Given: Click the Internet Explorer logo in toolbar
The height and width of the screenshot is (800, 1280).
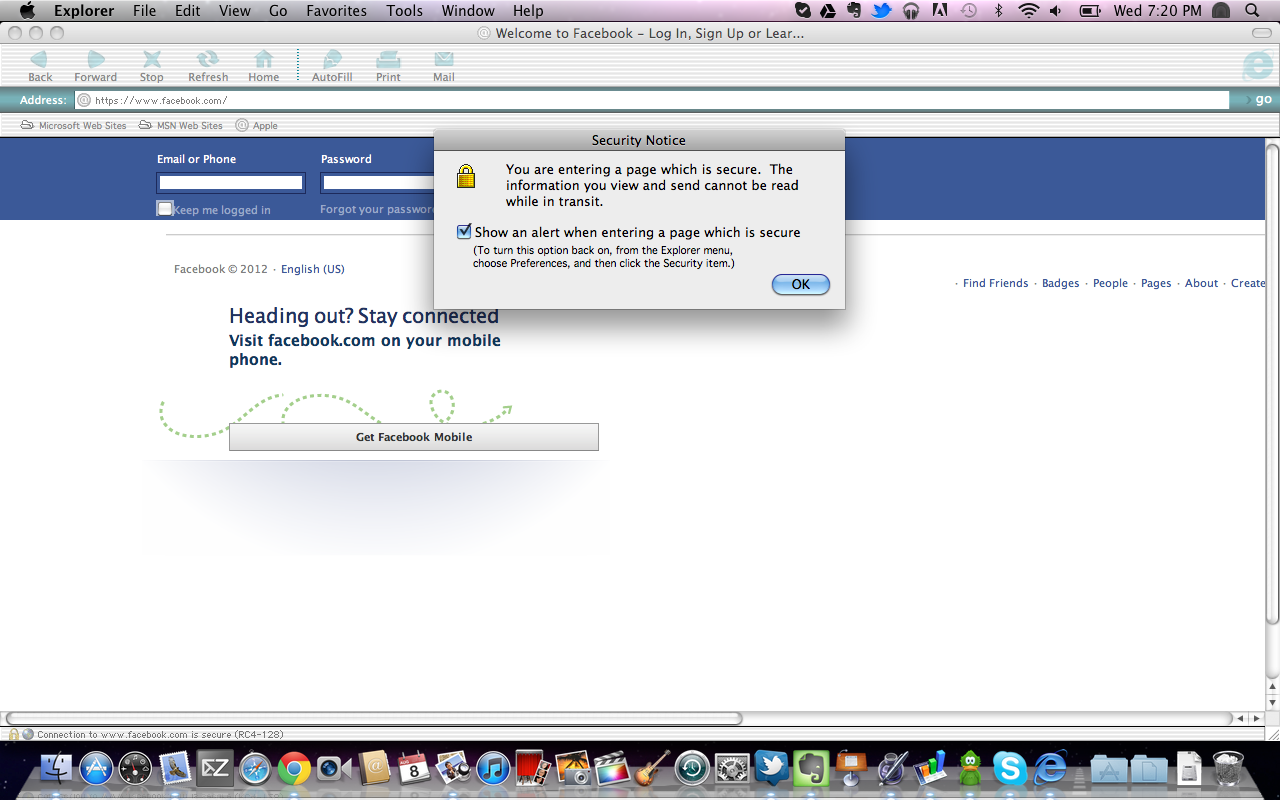Looking at the screenshot, I should [1257, 66].
